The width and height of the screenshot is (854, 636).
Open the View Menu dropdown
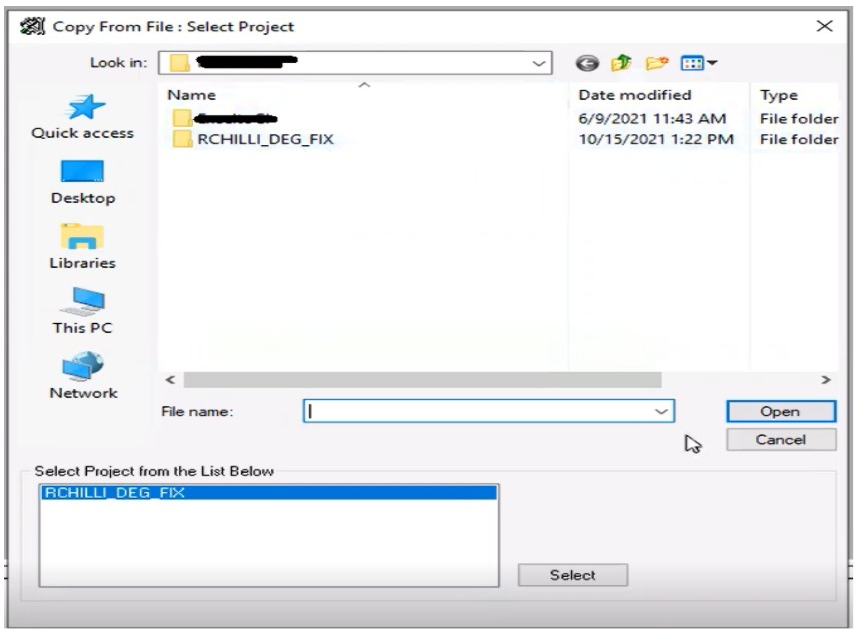click(x=699, y=63)
